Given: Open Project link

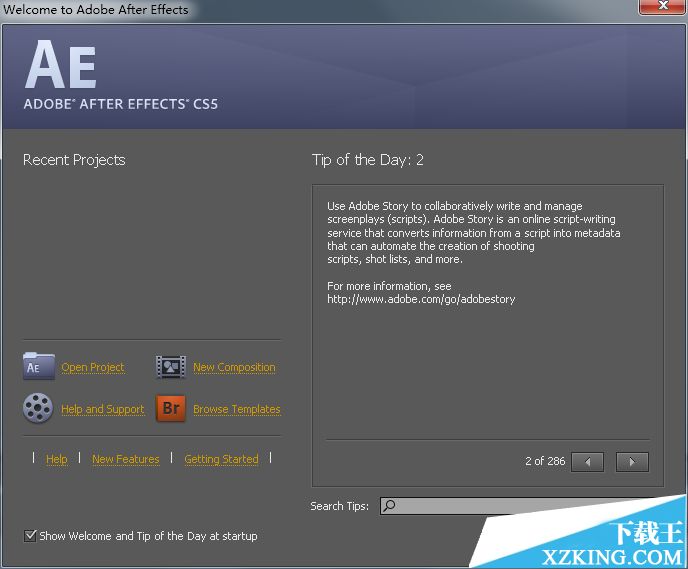Looking at the screenshot, I should tap(93, 367).
